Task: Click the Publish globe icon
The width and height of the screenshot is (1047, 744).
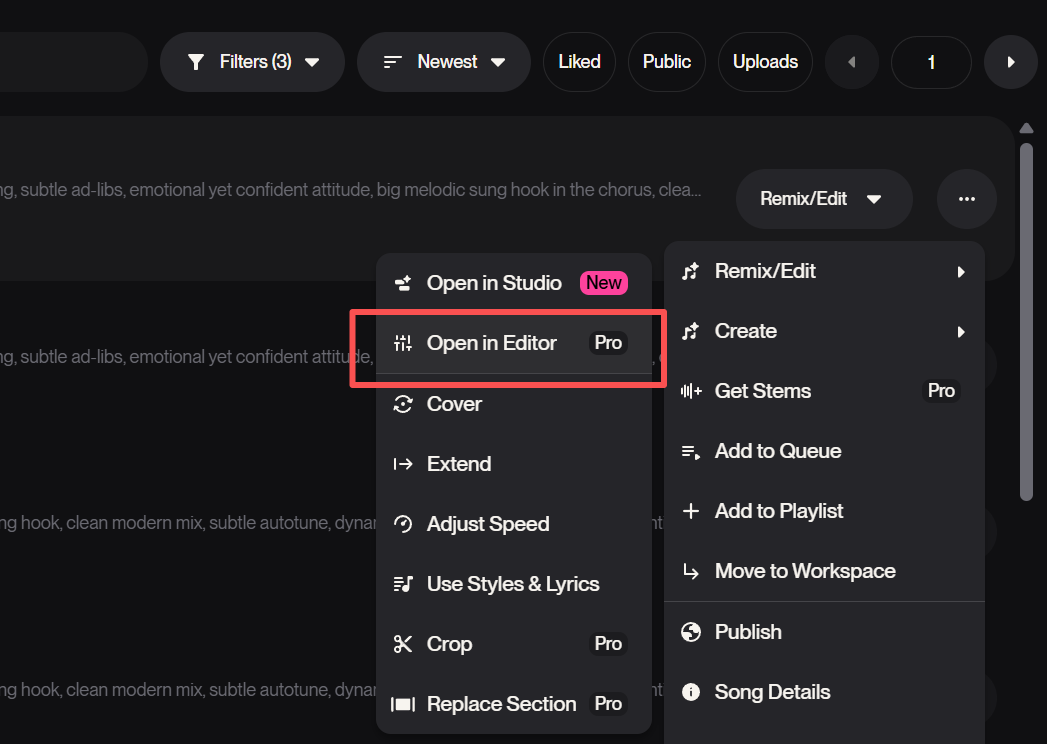Action: click(690, 632)
